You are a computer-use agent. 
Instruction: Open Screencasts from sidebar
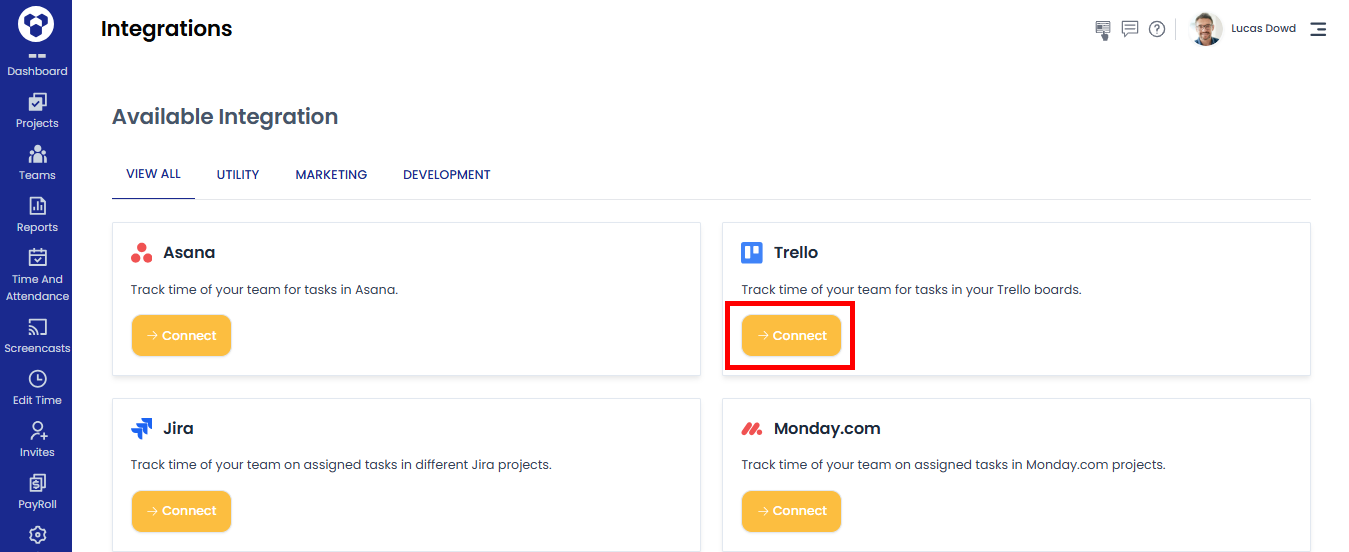click(37, 336)
